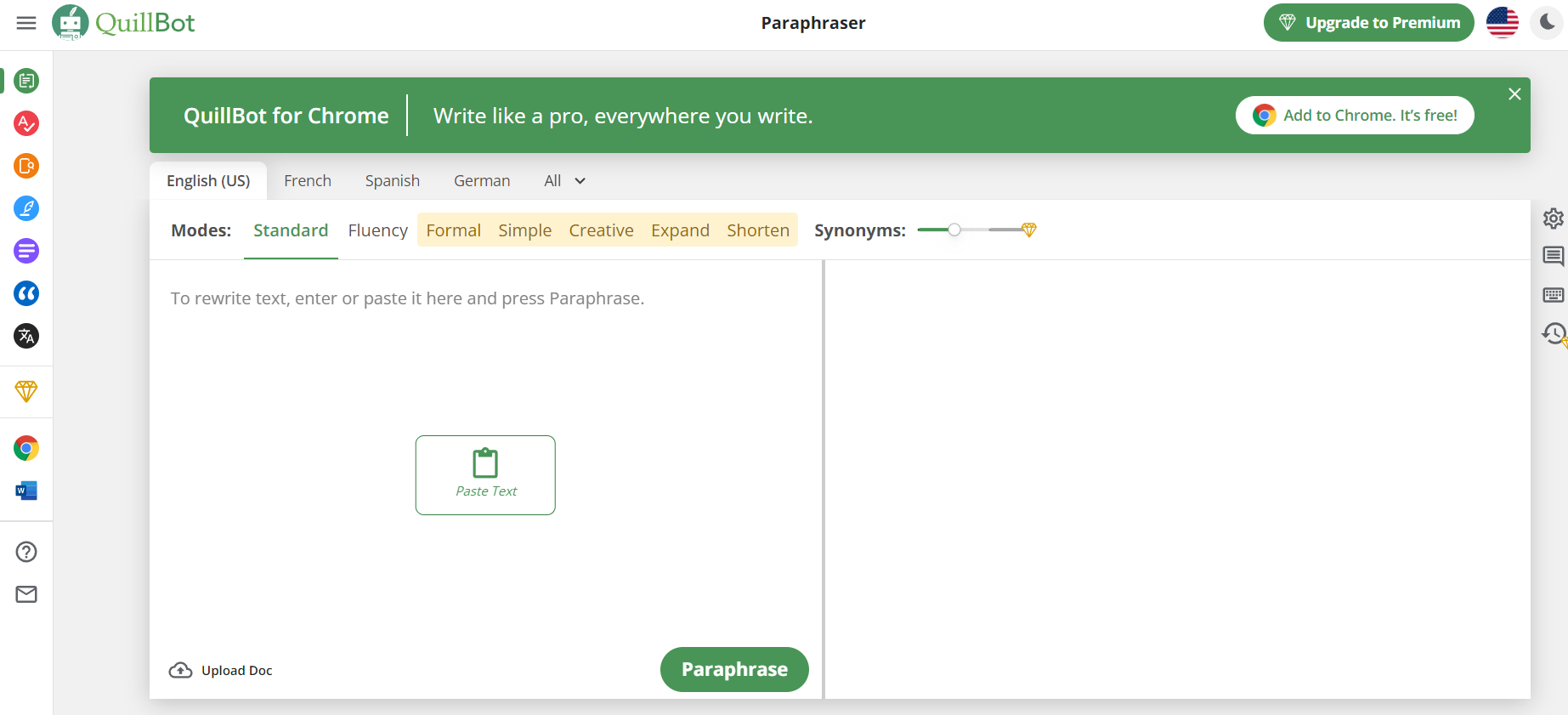This screenshot has height=715, width=1568.
Task: Open the Help Center question mark icon
Action: (26, 552)
